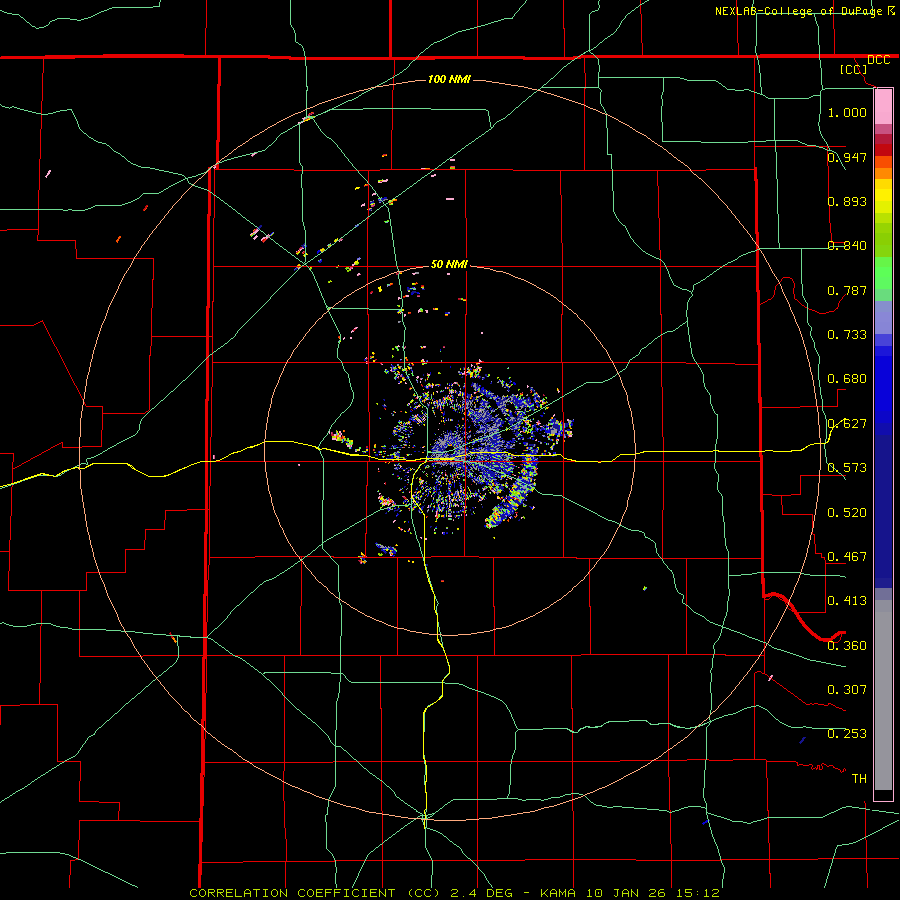The image size is (900, 900).
Task: Click the 2.4 DEG elevation text
Action: [481, 893]
